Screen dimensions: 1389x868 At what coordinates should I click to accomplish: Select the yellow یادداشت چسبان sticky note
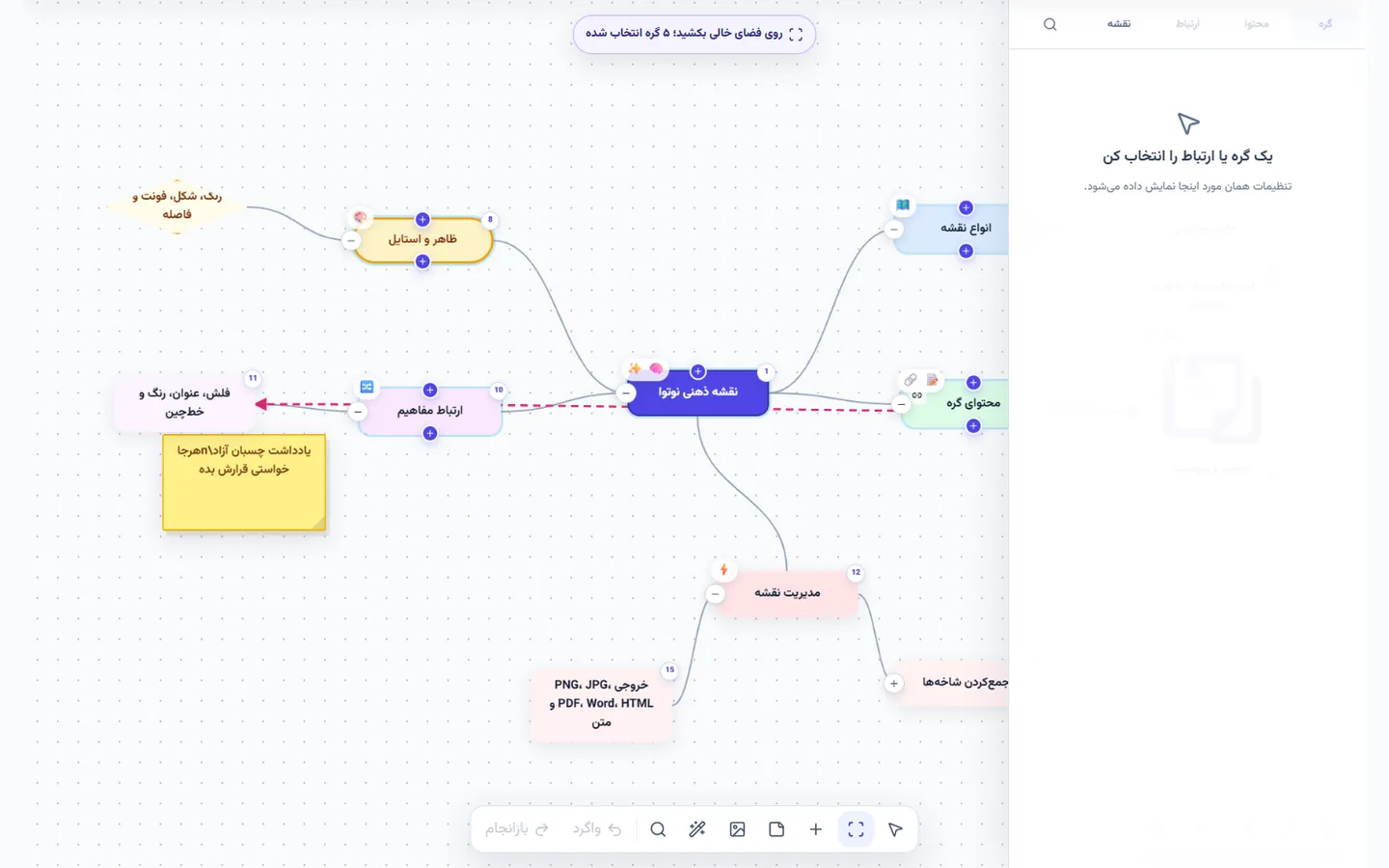(244, 482)
